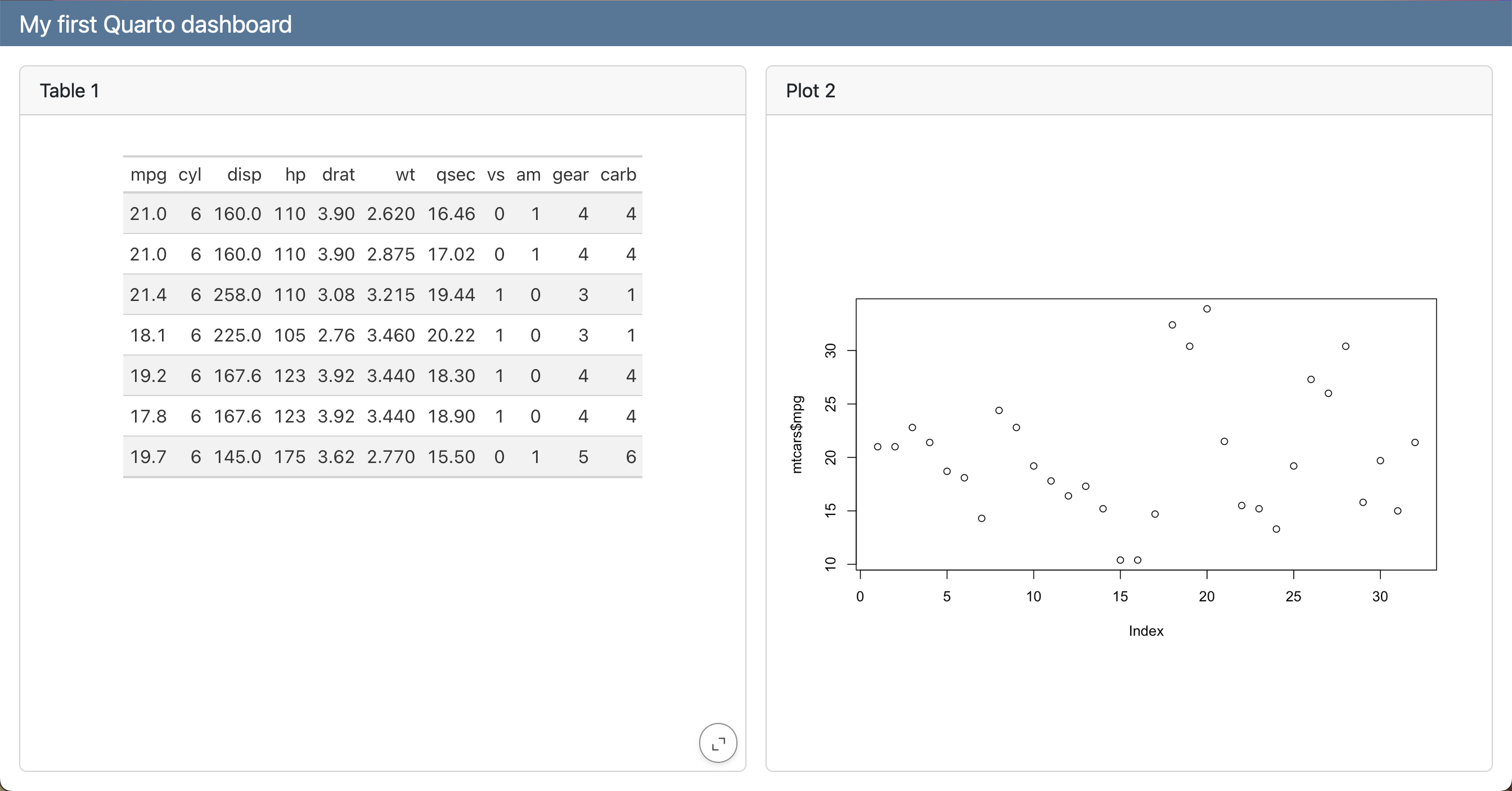Click the mpg column header
Screen dimensions: 1512x791
click(x=148, y=174)
